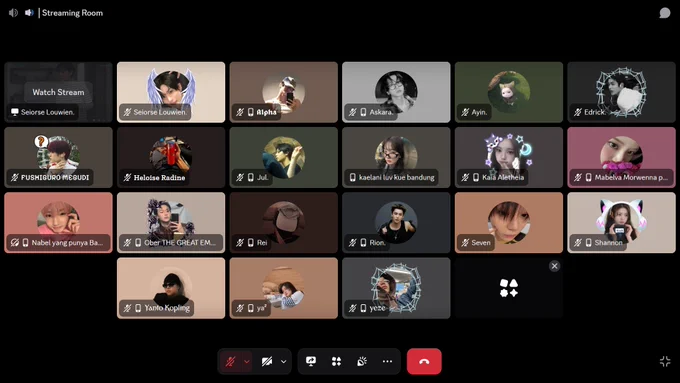Select Heloise Radine's participant tile
Viewport: 680px width, 383px height.
point(171,157)
